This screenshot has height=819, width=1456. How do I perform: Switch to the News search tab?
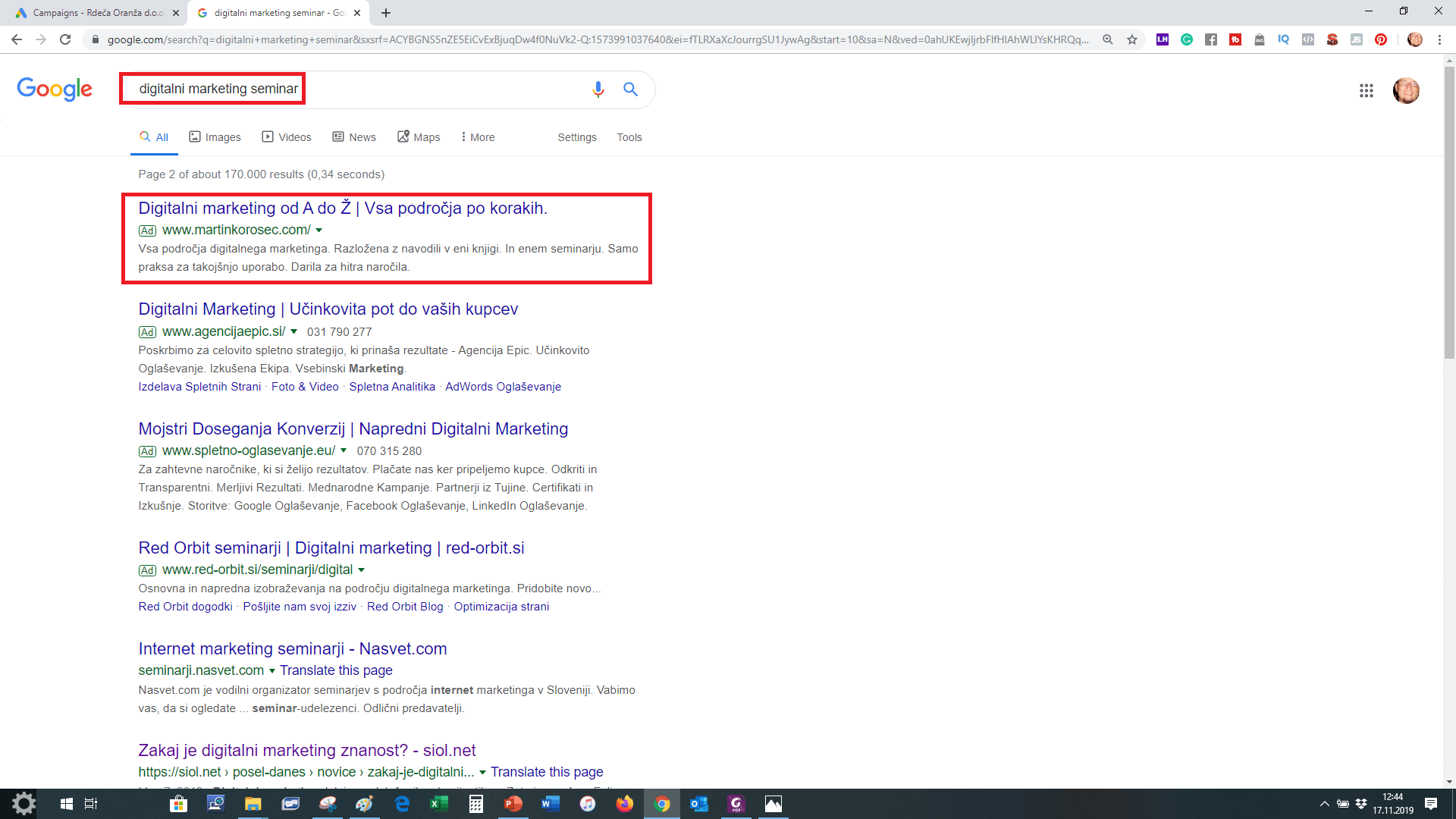(x=354, y=137)
